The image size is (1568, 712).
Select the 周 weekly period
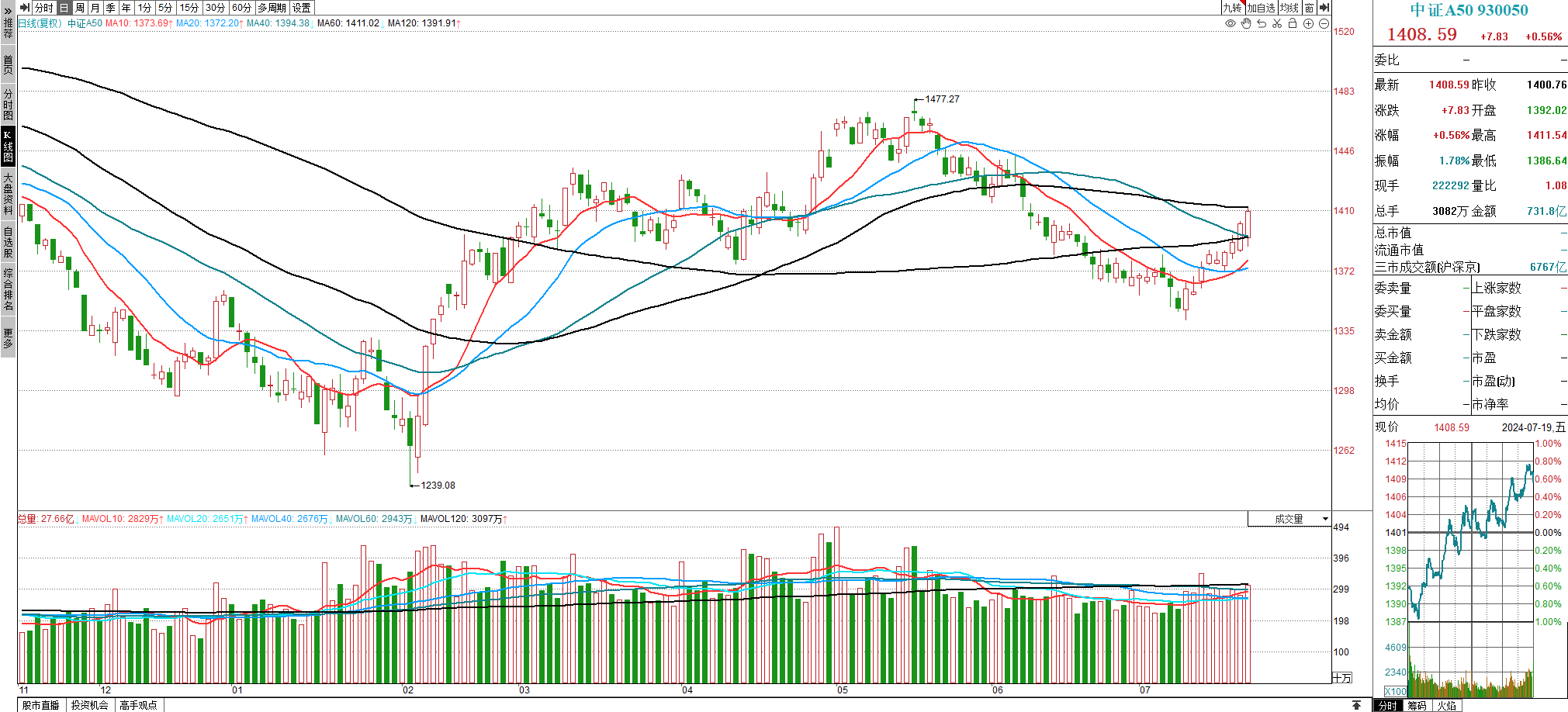tap(79, 8)
